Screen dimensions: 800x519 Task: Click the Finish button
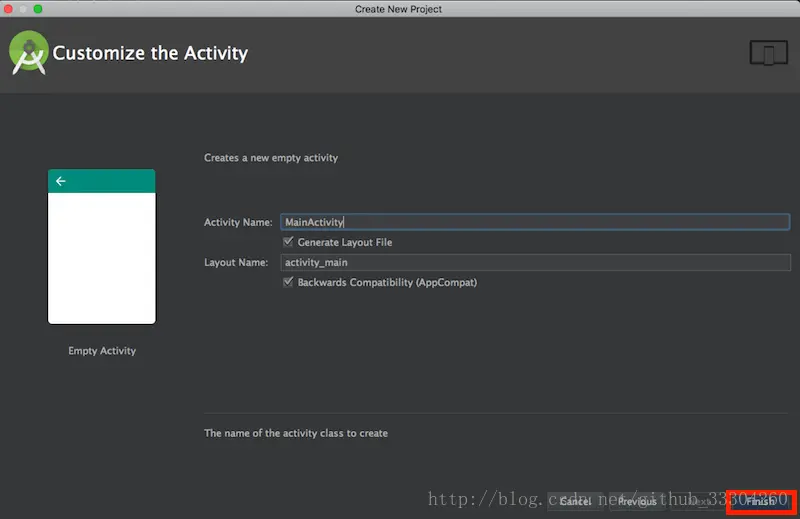760,502
